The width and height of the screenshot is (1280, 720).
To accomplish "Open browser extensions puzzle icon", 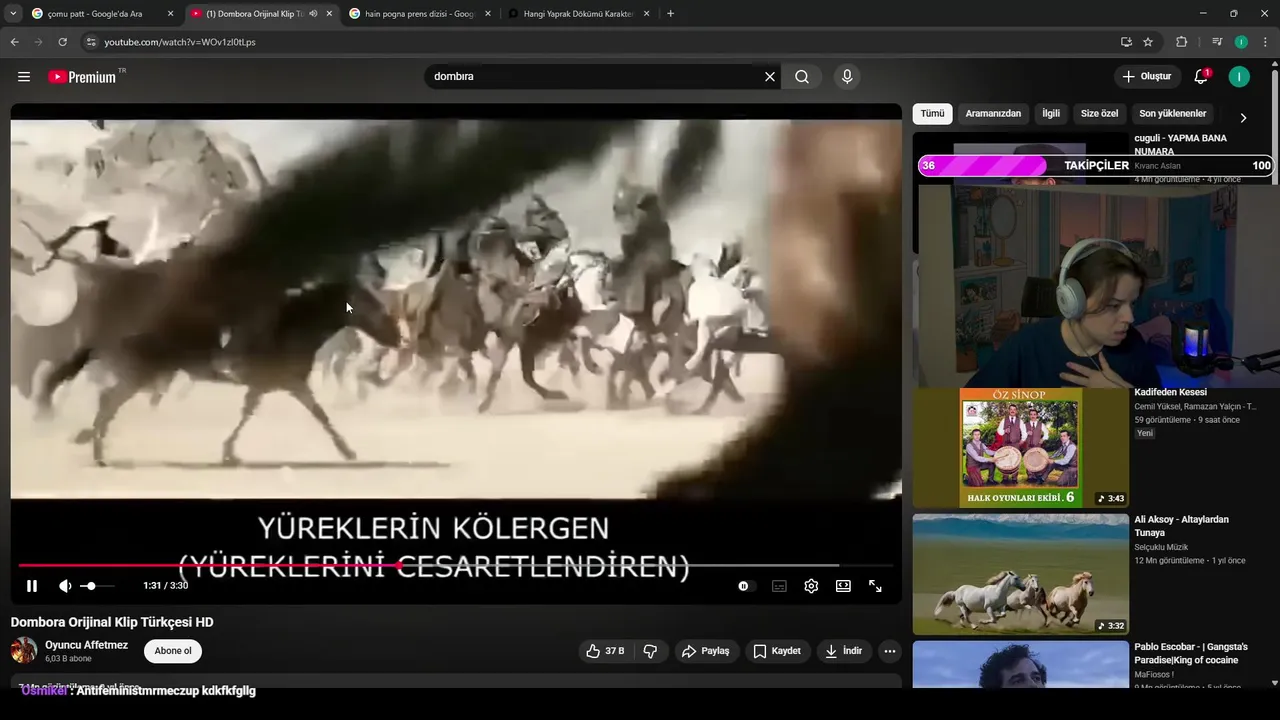I will click(1181, 42).
